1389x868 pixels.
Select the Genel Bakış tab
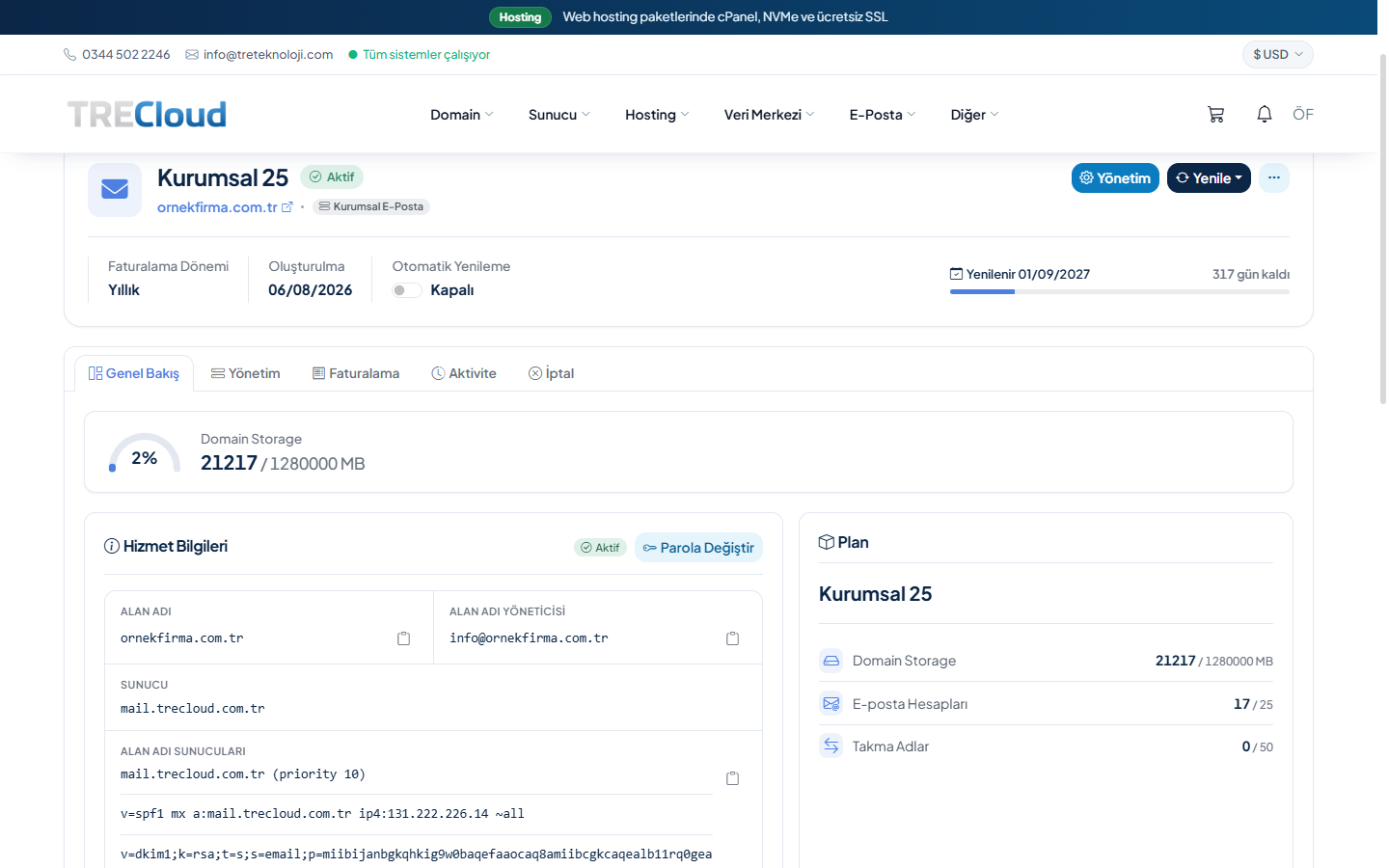click(x=134, y=373)
